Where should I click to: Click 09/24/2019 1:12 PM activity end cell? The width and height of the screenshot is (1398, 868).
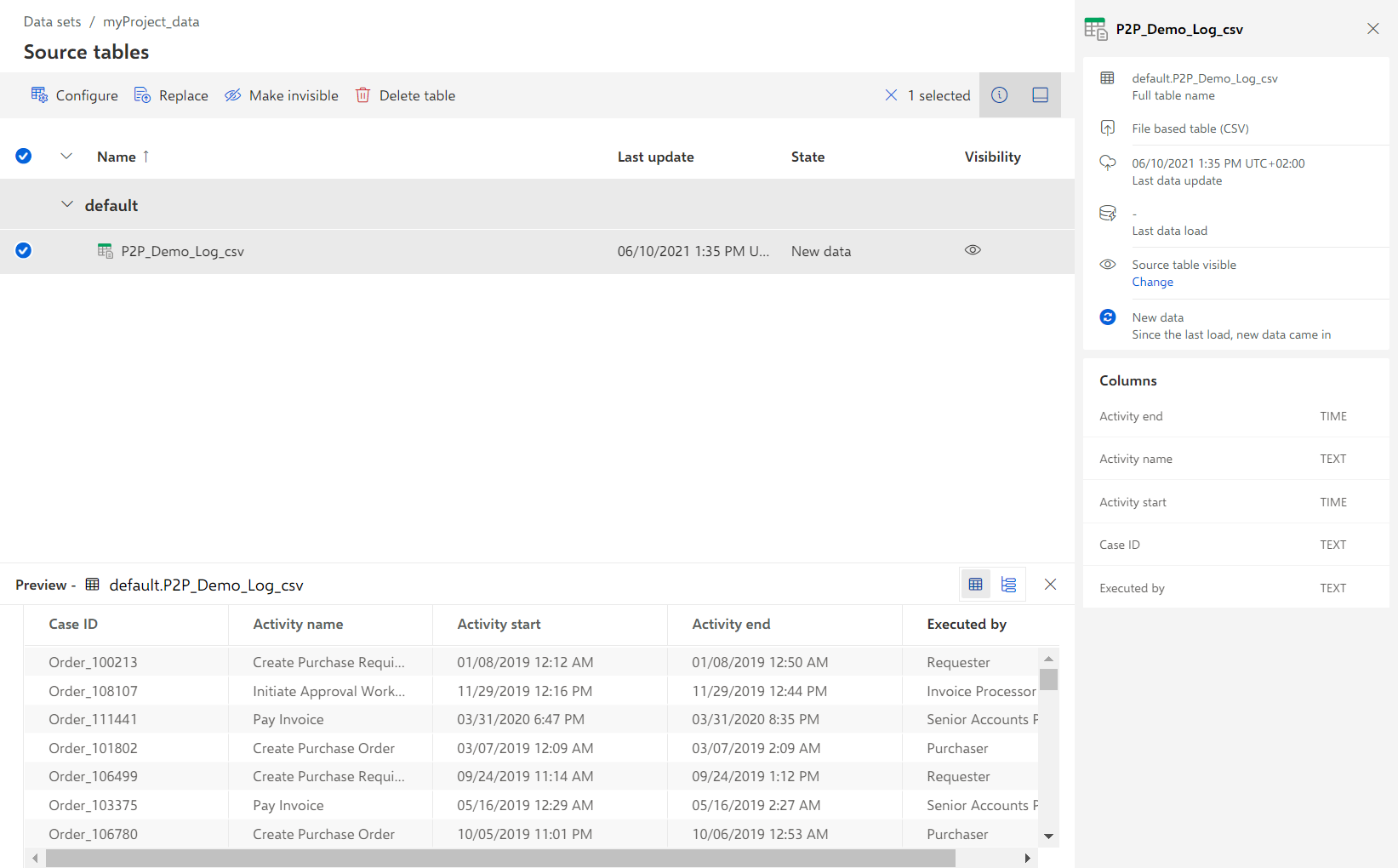click(x=756, y=776)
